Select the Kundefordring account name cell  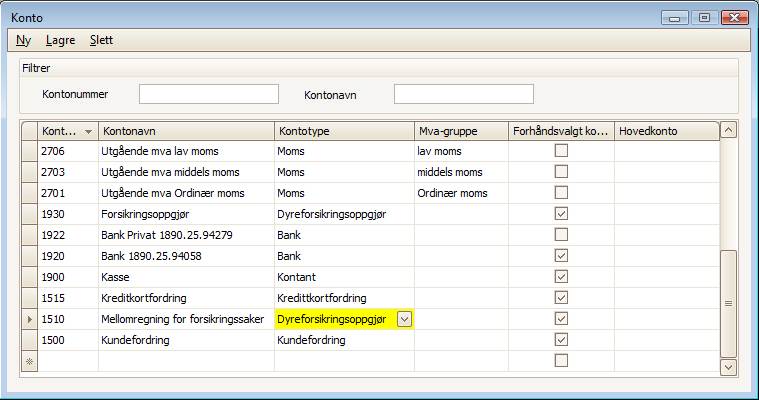185,340
